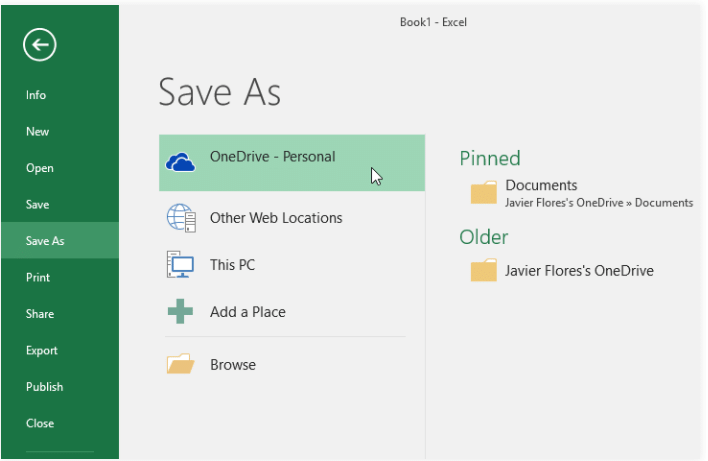Open the Share options
This screenshot has height=461, width=708.
click(x=40, y=314)
